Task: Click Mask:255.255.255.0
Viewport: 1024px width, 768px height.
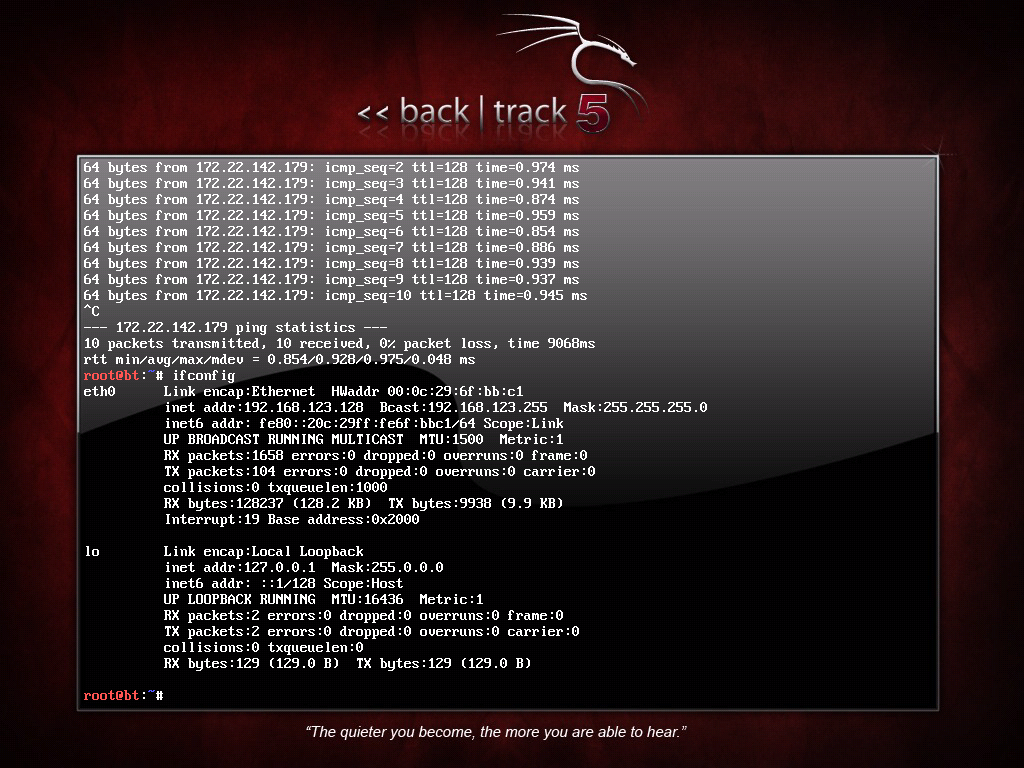Action: (635, 408)
